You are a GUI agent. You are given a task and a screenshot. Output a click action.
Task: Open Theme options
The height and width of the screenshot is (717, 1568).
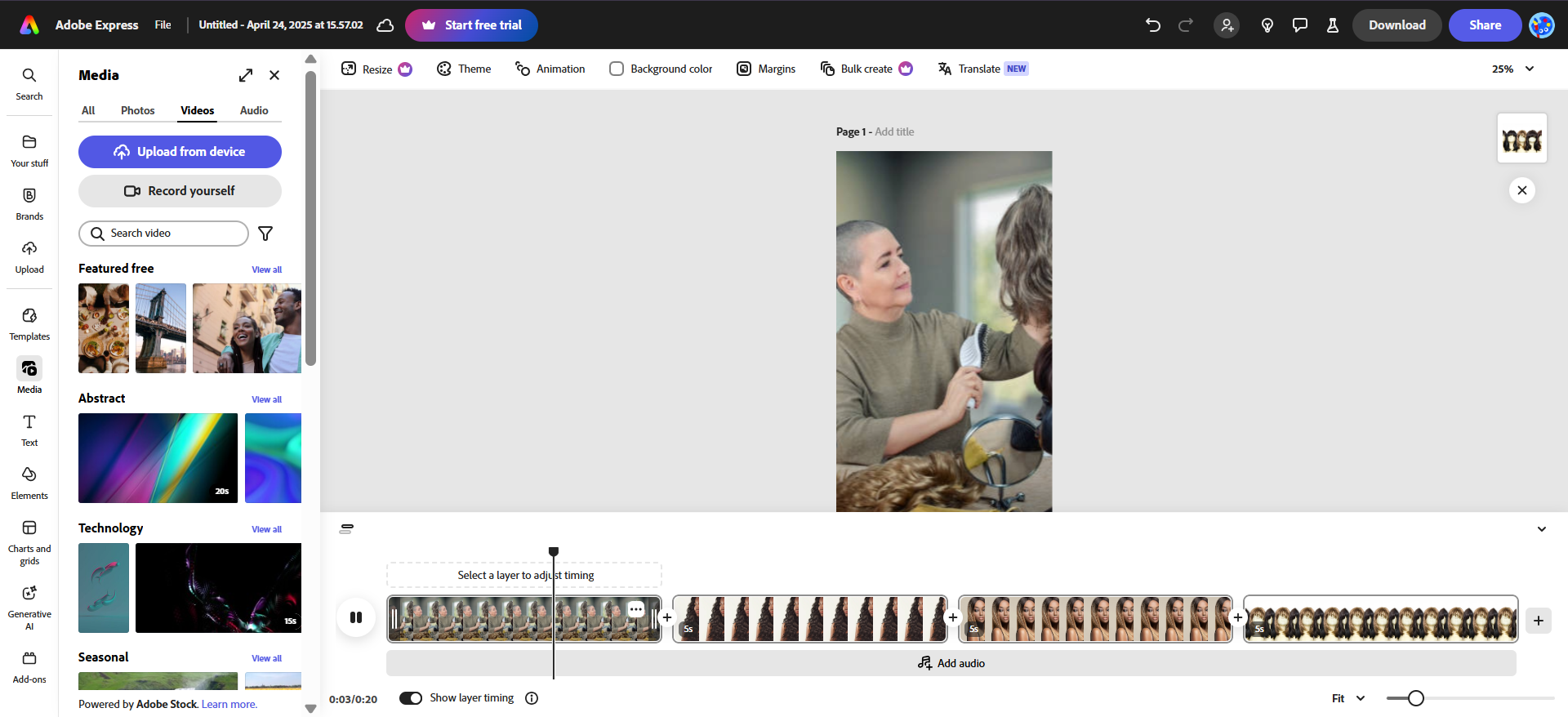point(464,69)
